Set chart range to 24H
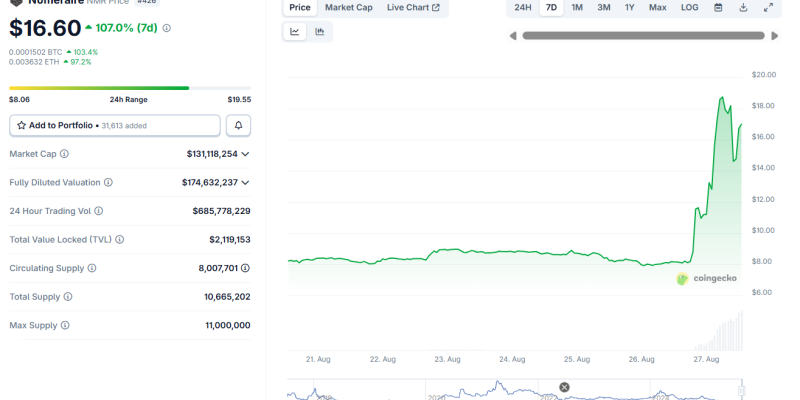The width and height of the screenshot is (800, 400). pyautogui.click(x=523, y=8)
